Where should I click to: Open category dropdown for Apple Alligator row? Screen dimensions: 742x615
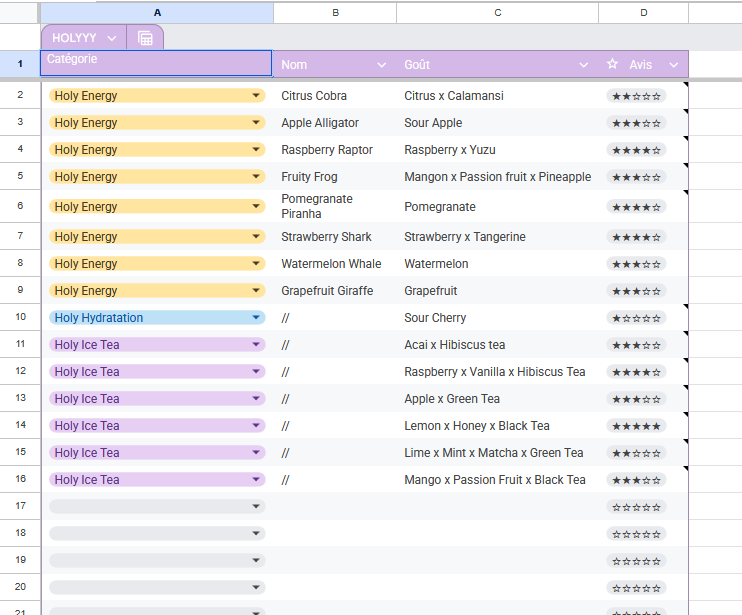click(256, 123)
